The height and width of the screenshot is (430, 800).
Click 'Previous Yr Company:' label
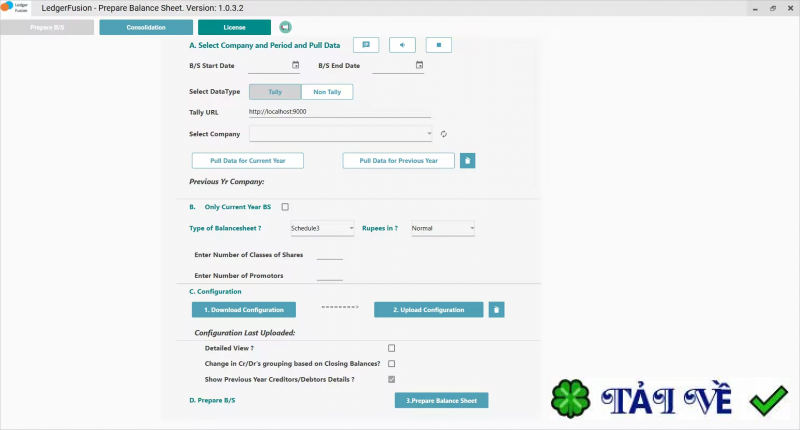coord(227,182)
